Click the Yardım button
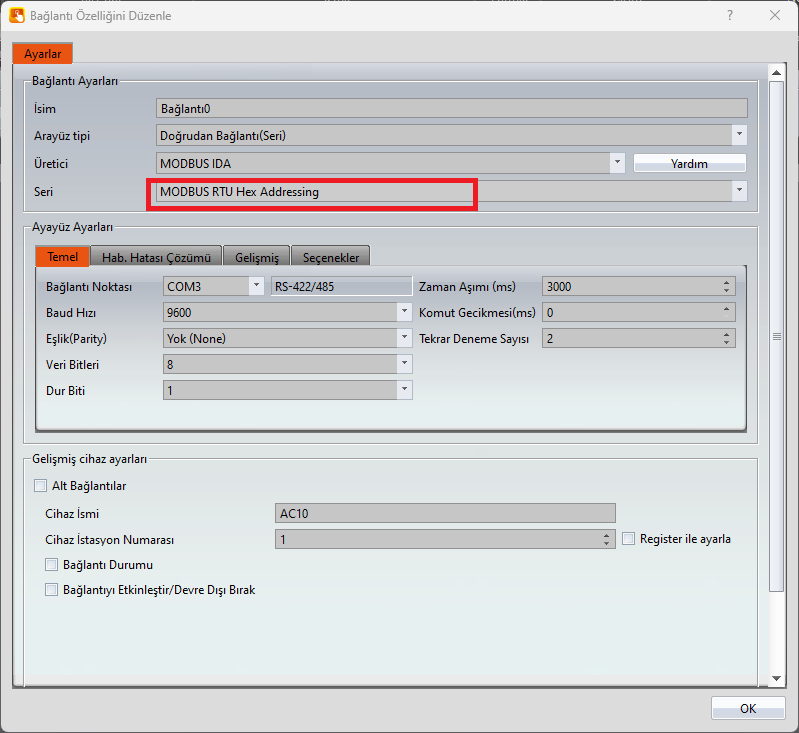799x733 pixels. [x=690, y=163]
